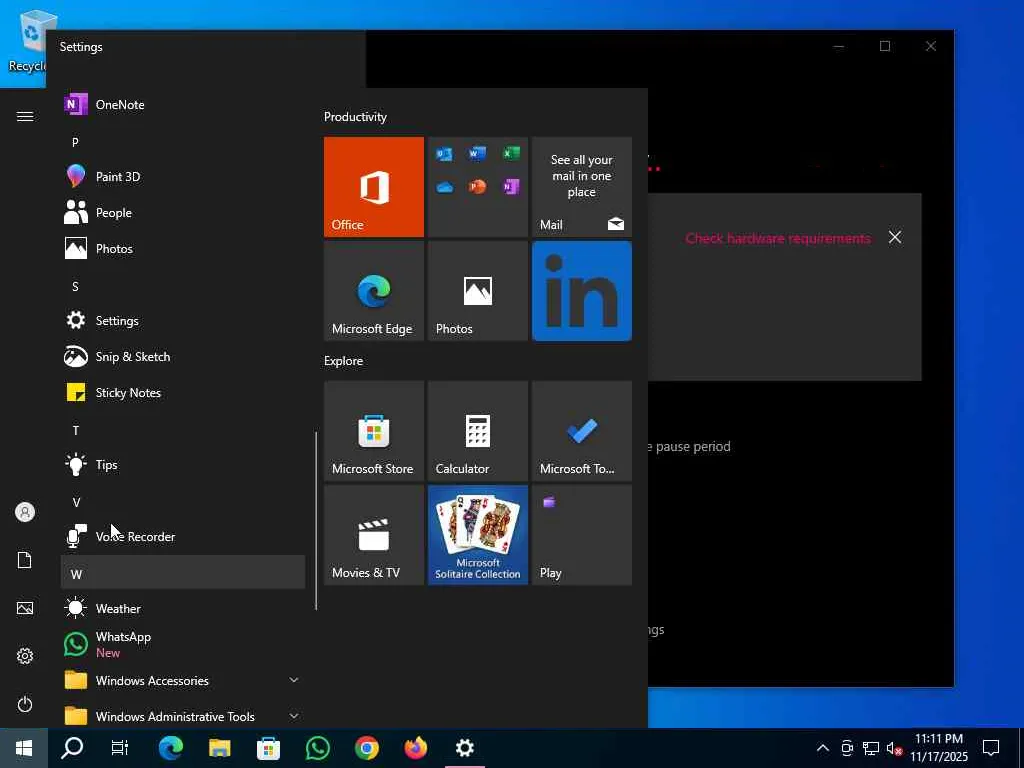Open Microsoft Edge from the taskbar
Viewport: 1024px width, 768px height.
click(x=170, y=748)
